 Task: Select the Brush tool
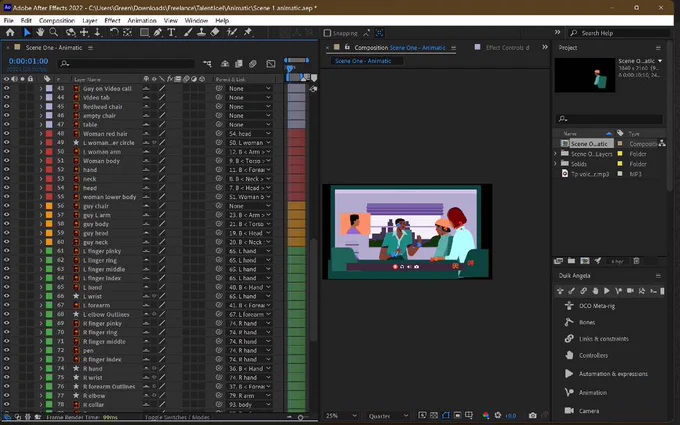coord(188,33)
